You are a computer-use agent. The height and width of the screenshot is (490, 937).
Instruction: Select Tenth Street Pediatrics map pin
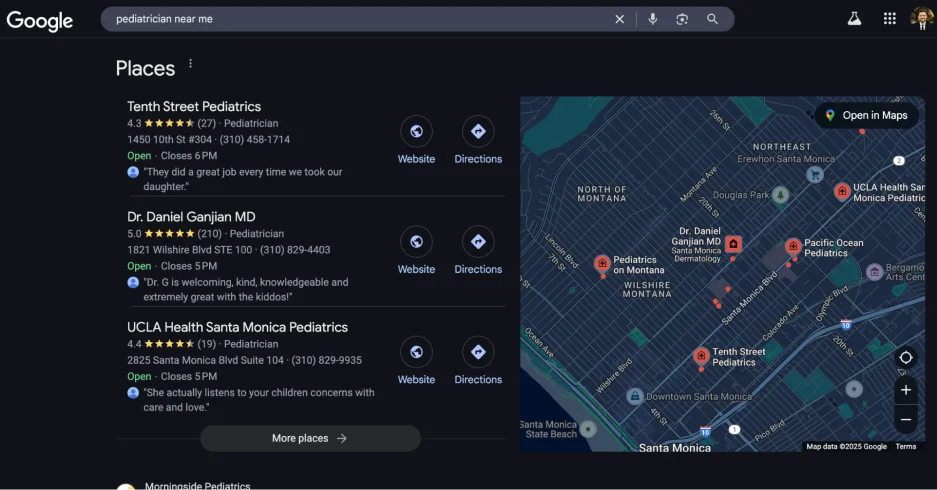click(701, 356)
